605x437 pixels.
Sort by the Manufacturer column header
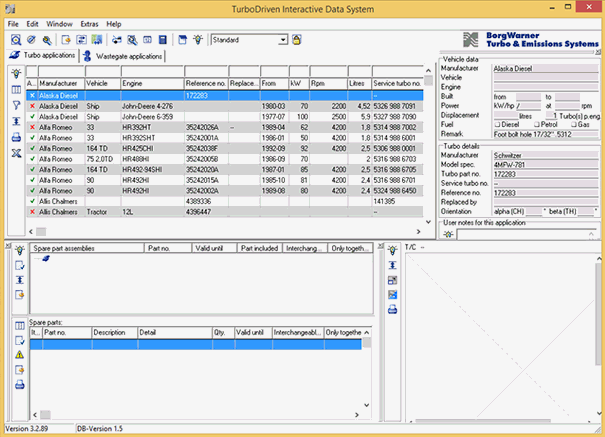(61, 83)
